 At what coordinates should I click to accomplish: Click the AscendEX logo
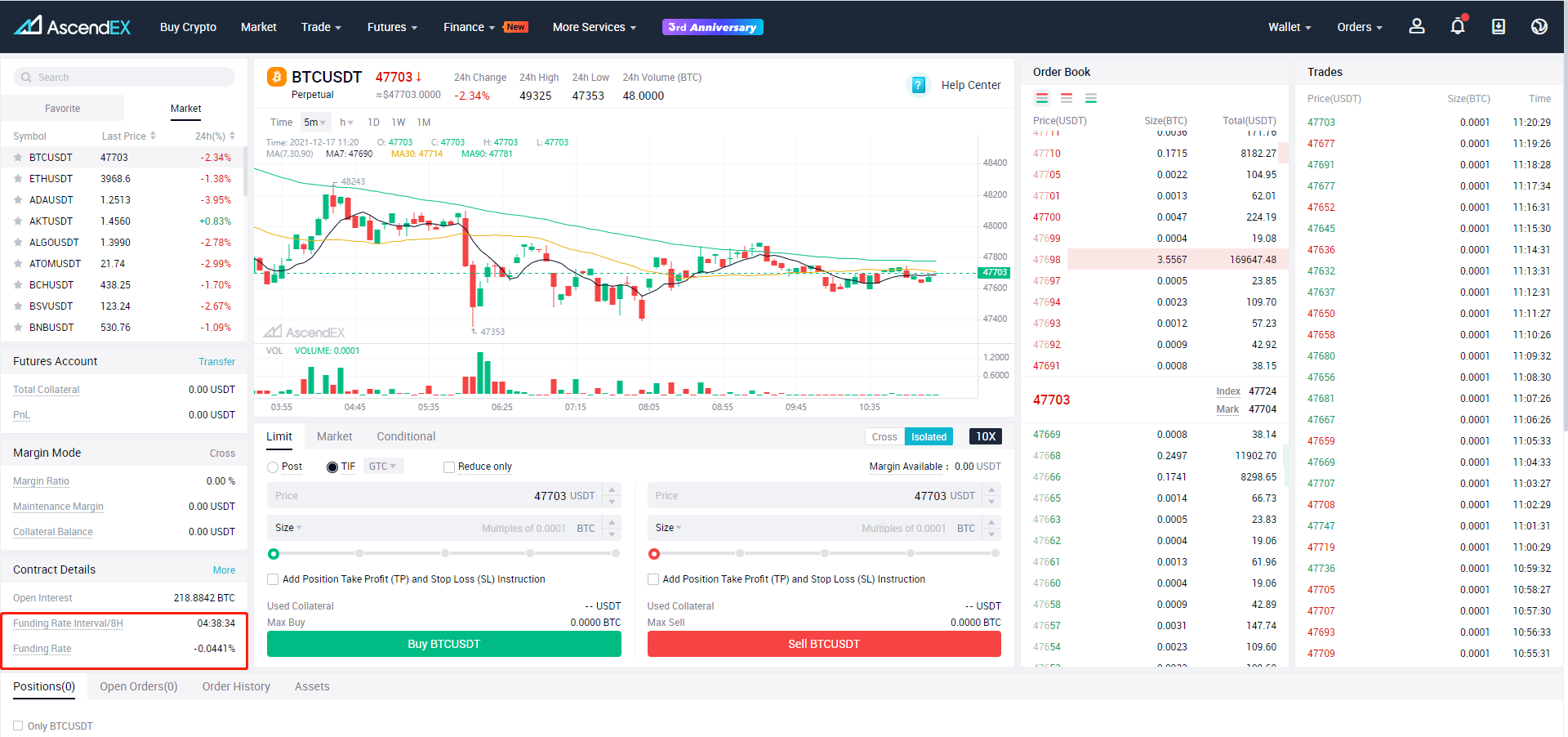[72, 27]
